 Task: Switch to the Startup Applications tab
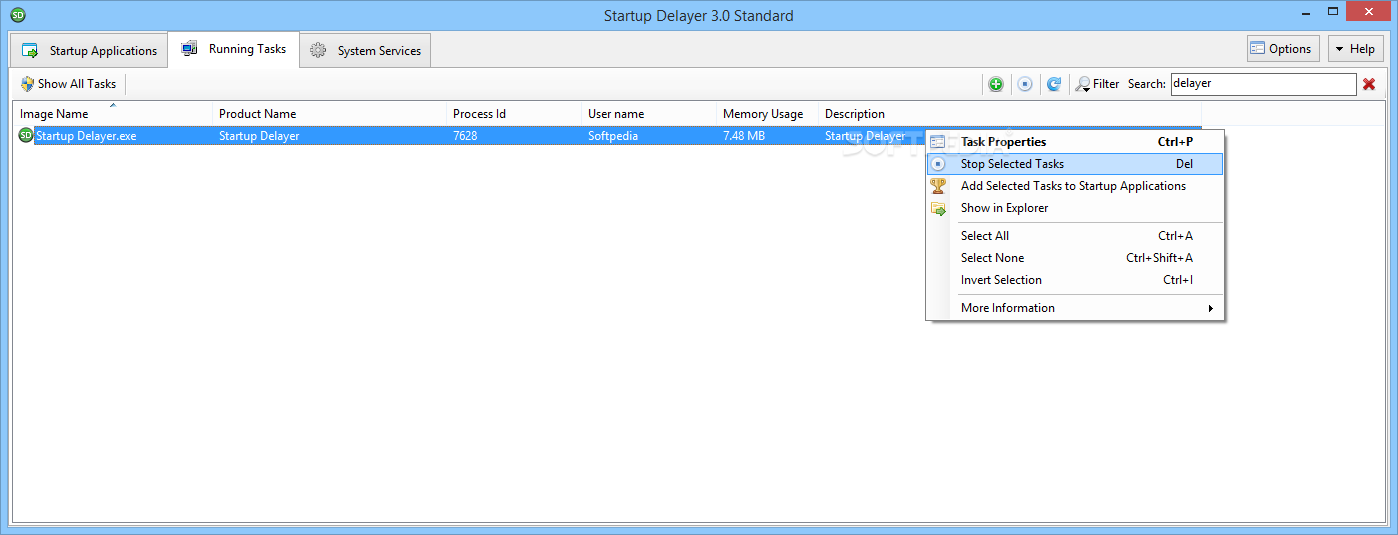(90, 50)
